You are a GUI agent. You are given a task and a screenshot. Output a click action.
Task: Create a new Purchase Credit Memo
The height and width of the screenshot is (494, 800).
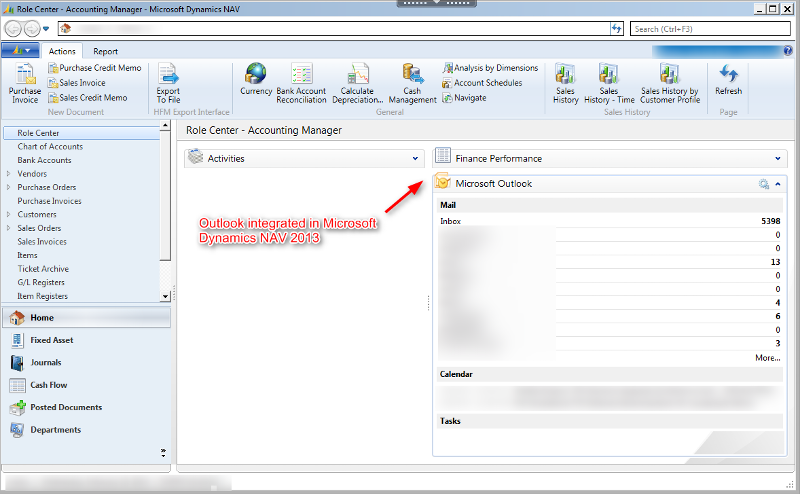(94, 68)
